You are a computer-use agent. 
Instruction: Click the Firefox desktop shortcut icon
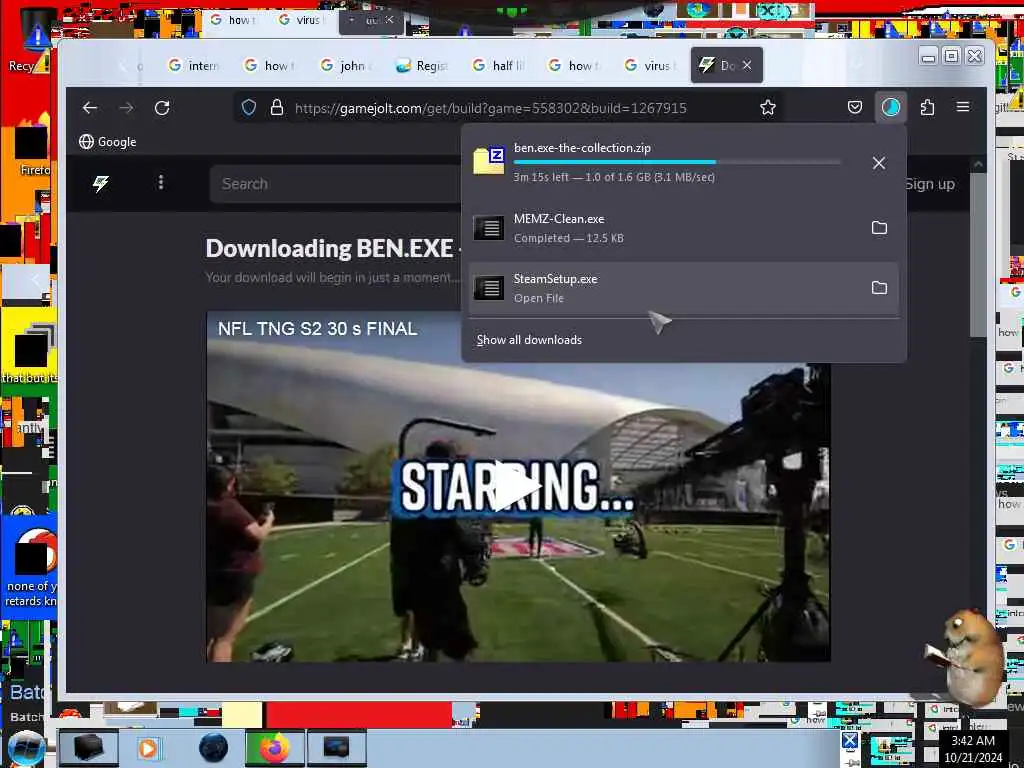tap(33, 149)
